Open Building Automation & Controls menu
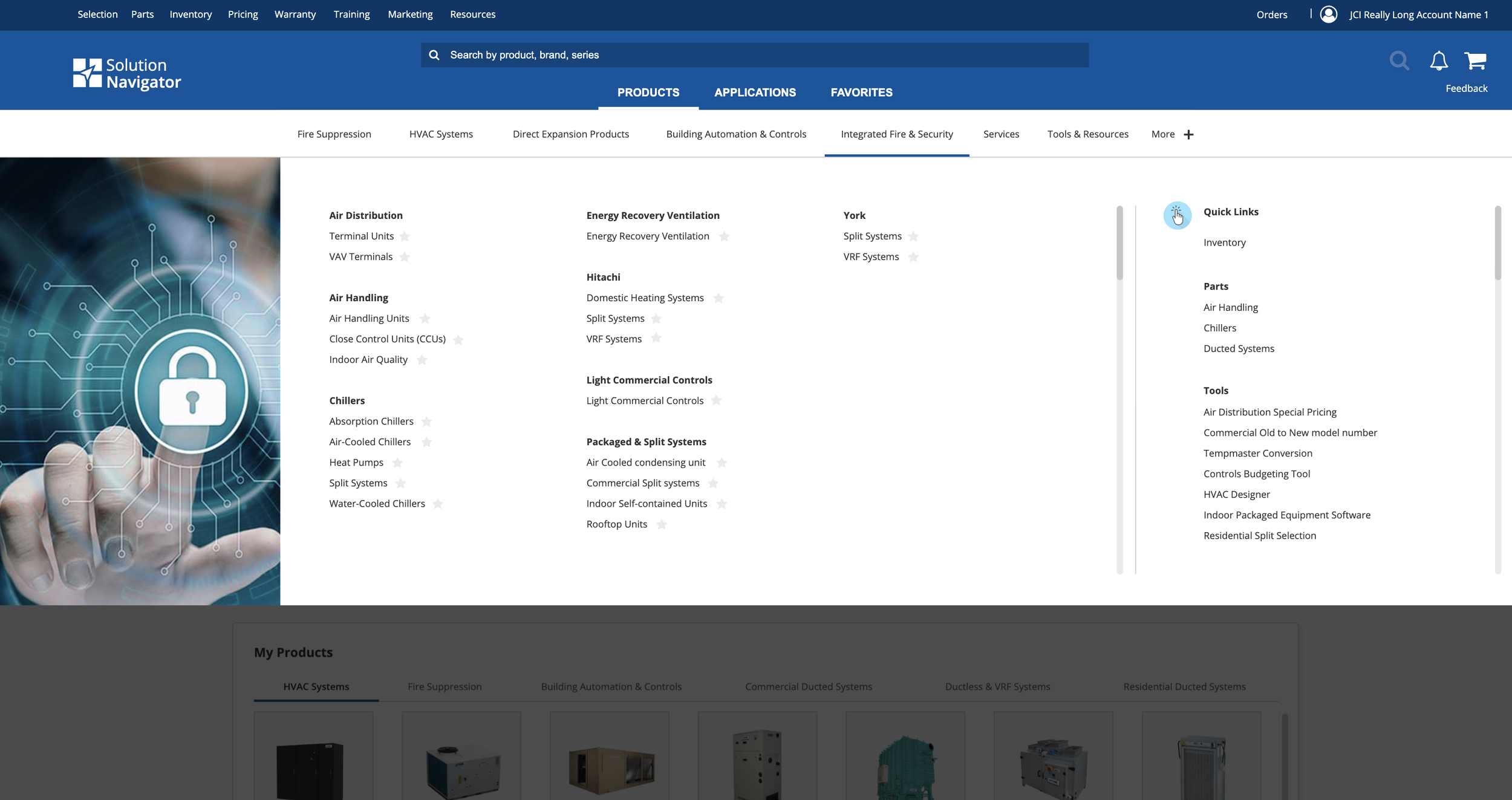The image size is (1512, 800). click(736, 134)
